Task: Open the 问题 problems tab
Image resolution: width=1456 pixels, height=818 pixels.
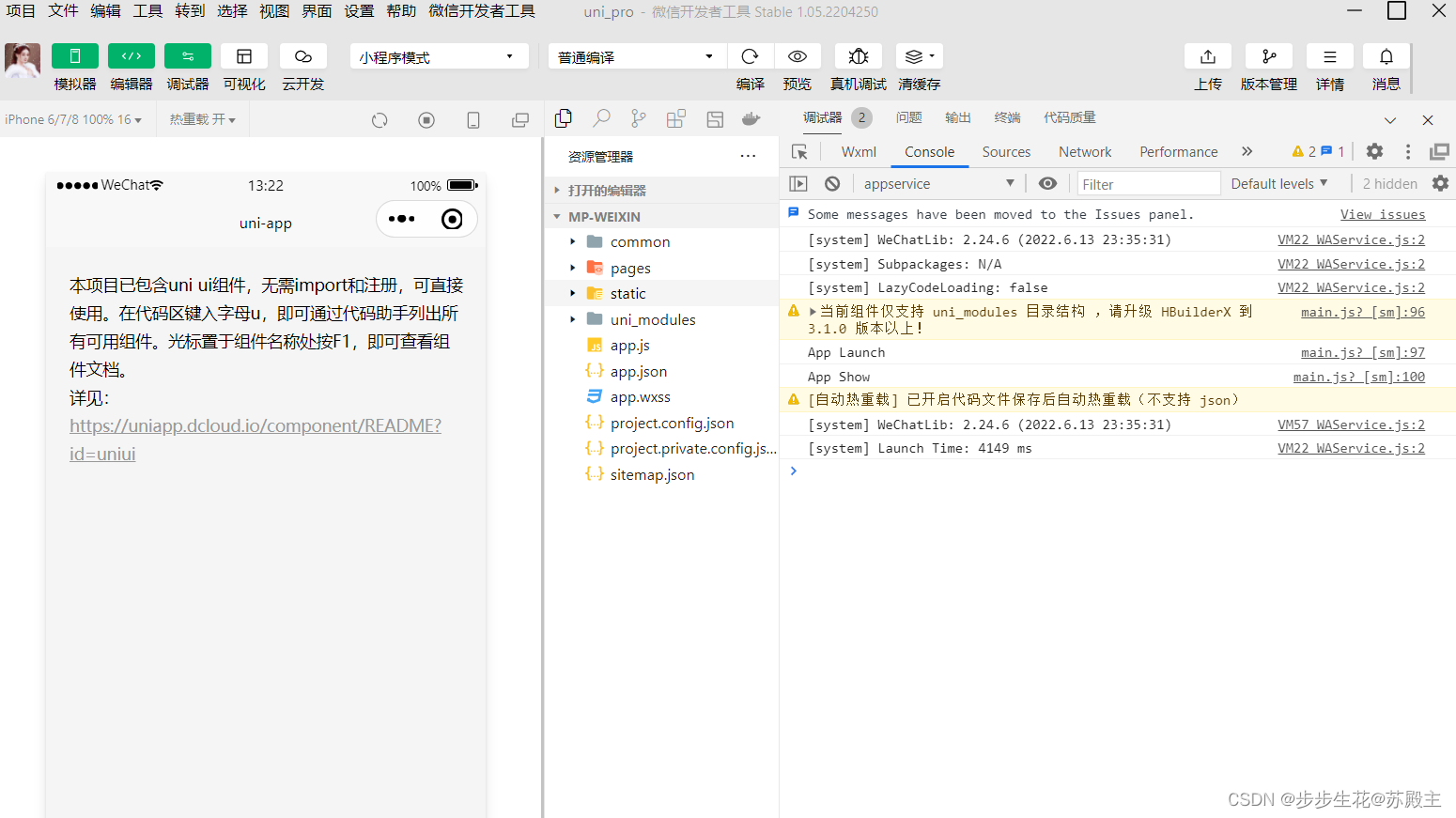Action: click(x=908, y=117)
